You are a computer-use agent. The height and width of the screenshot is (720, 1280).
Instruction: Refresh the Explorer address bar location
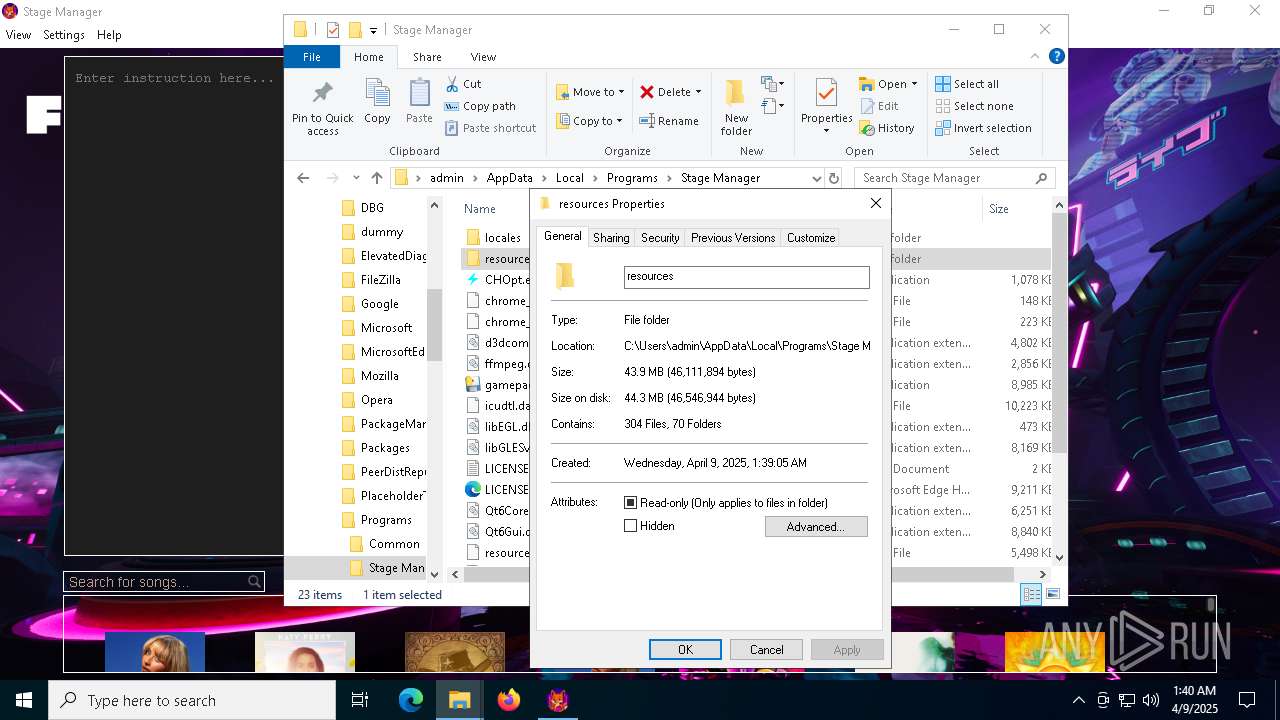click(834, 178)
